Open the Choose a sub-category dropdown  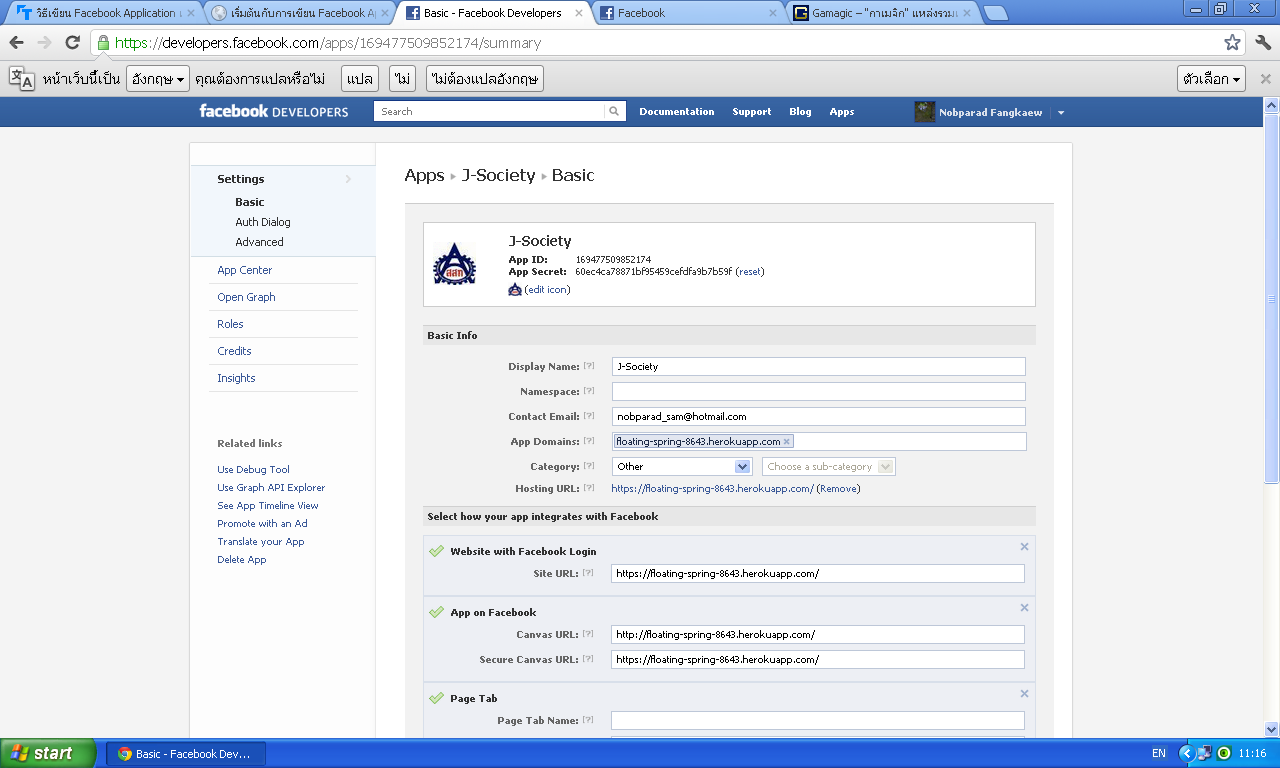828,466
